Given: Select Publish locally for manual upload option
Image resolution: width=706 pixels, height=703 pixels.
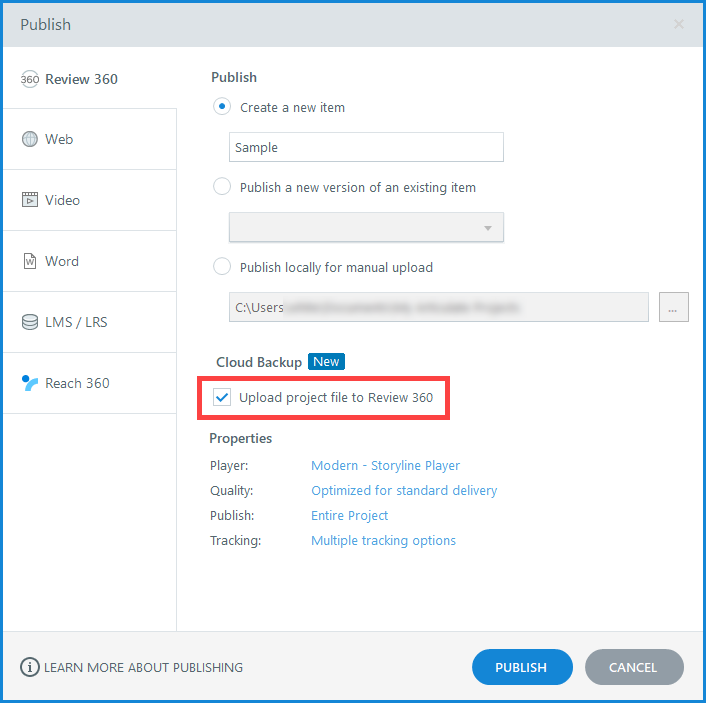Looking at the screenshot, I should pyautogui.click(x=222, y=267).
